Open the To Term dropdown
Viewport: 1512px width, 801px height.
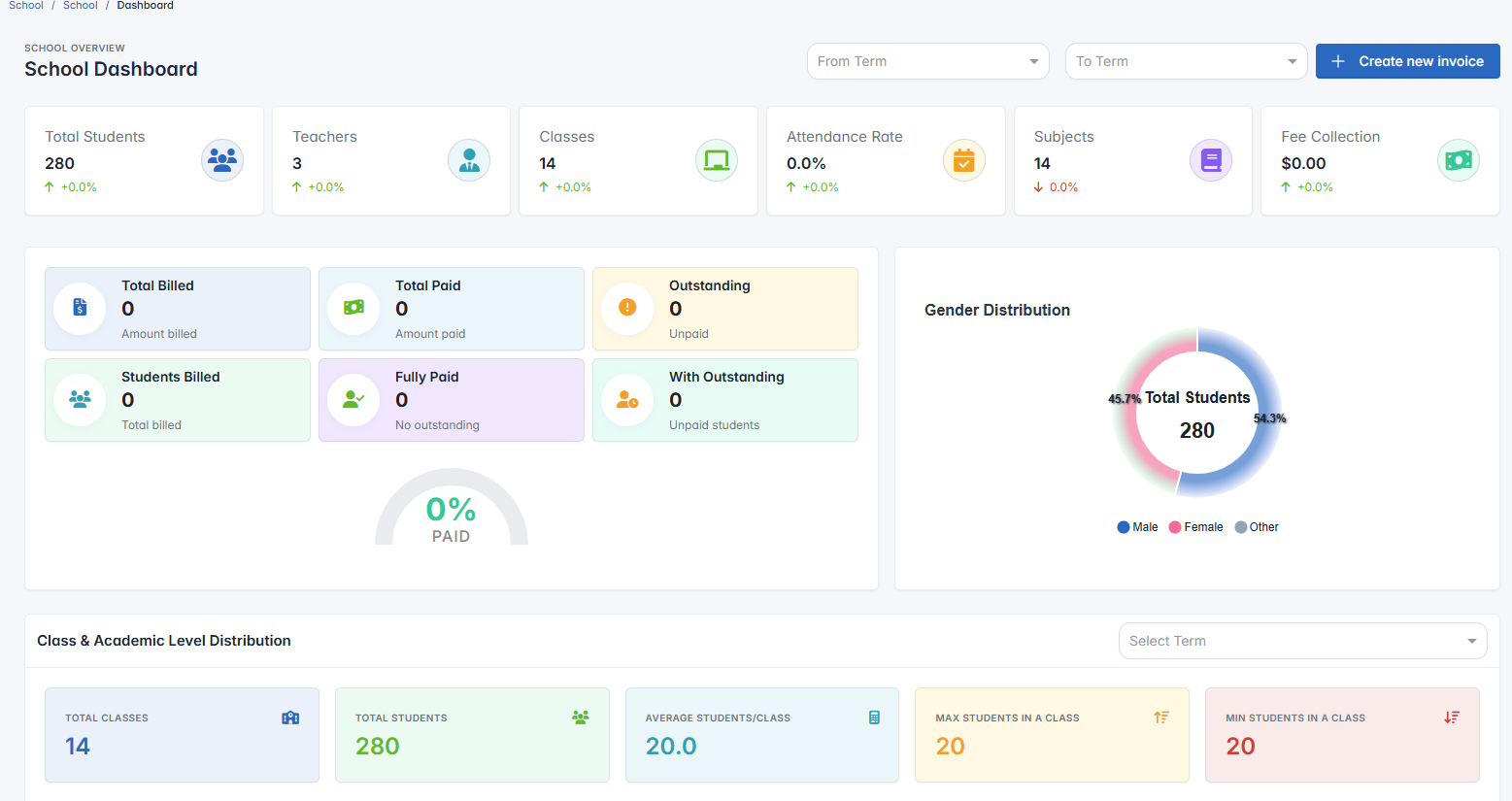(1186, 61)
